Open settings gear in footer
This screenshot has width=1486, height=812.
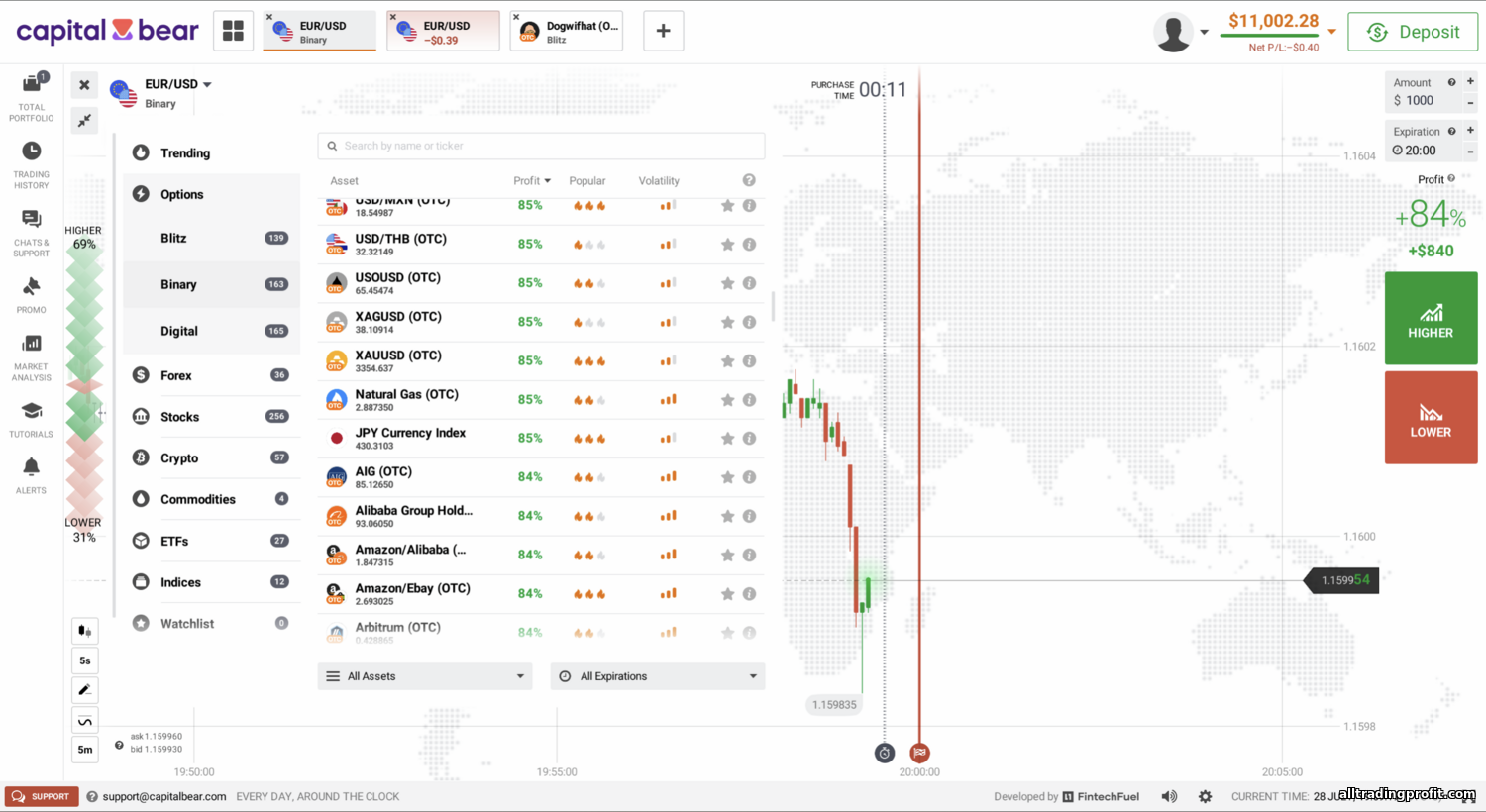1205,796
